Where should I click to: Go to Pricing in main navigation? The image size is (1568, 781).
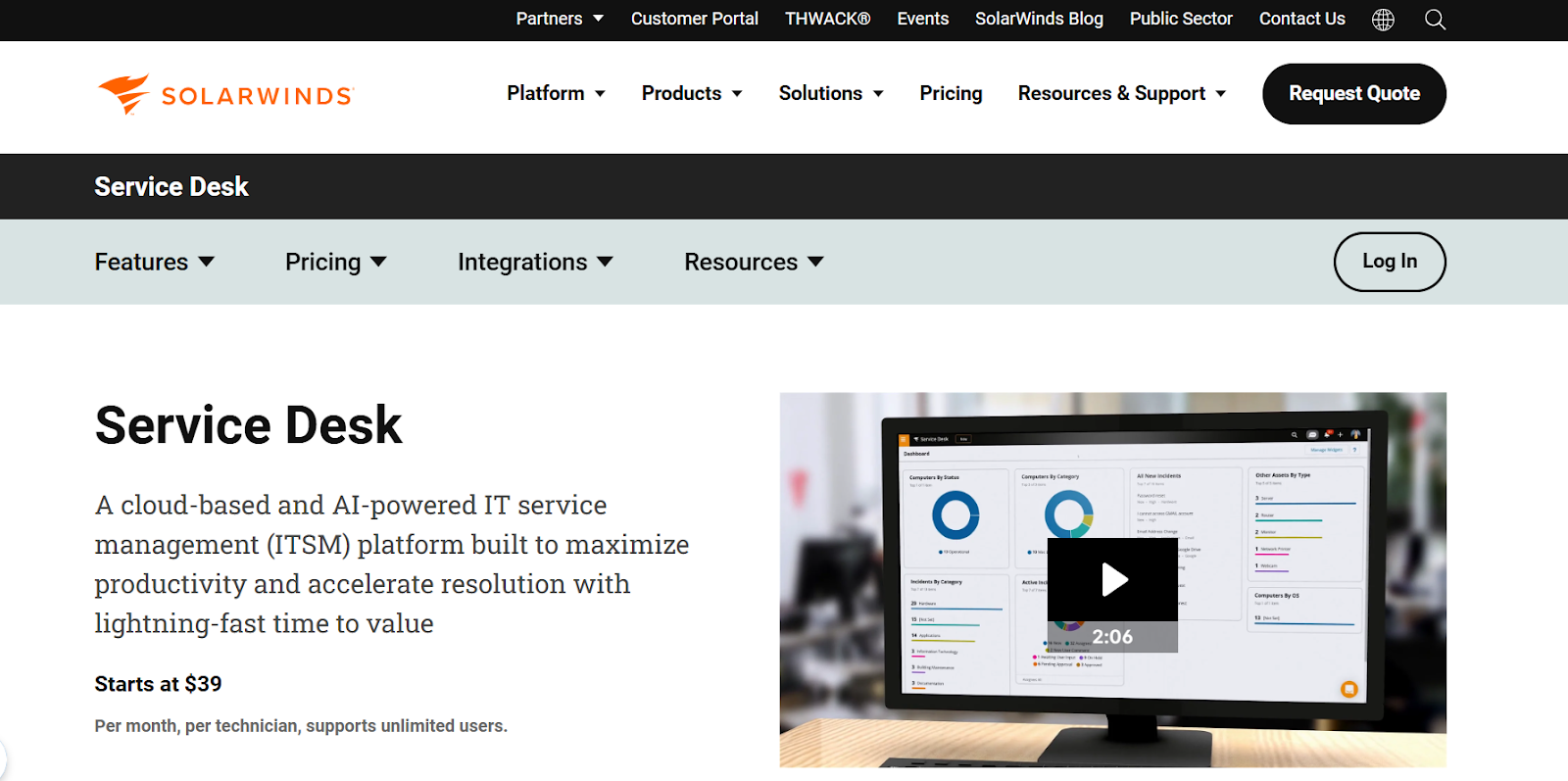point(951,93)
